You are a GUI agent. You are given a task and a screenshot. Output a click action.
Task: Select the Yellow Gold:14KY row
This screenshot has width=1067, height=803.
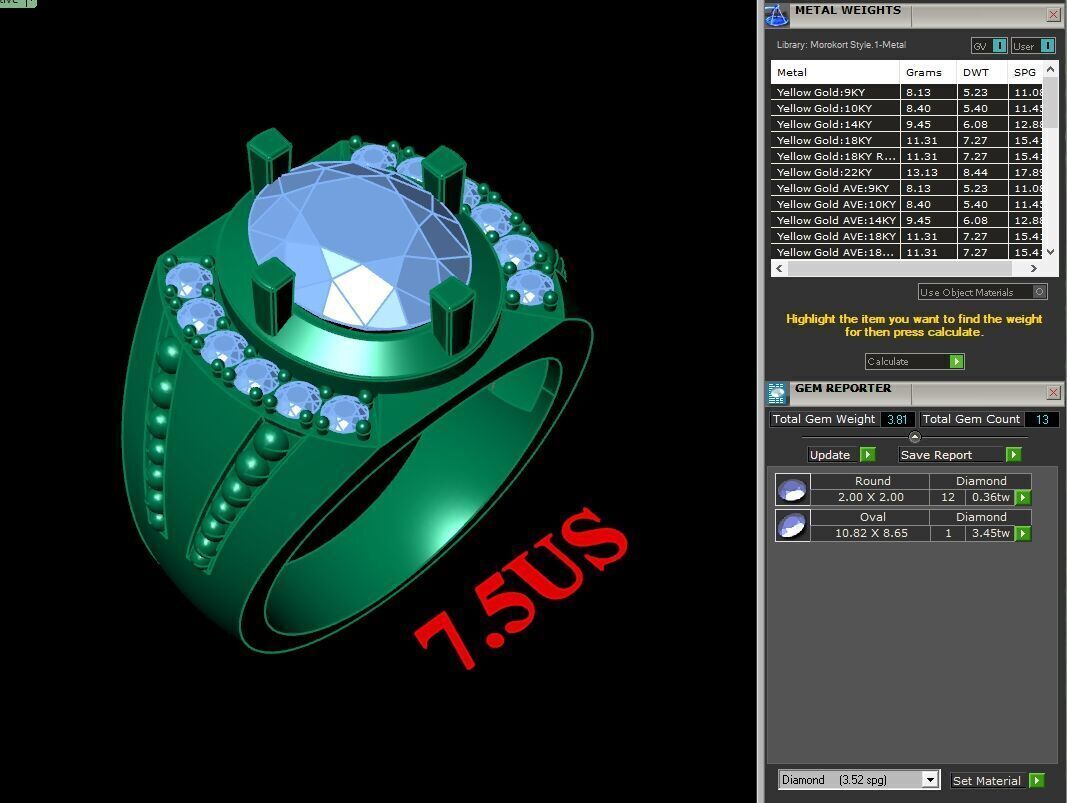click(x=907, y=124)
